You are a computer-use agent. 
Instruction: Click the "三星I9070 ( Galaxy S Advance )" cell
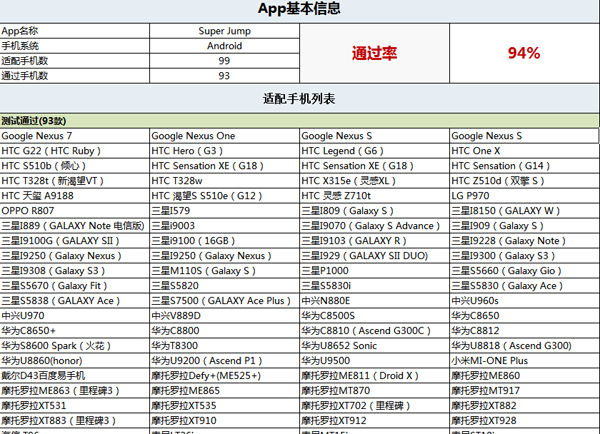374,226
